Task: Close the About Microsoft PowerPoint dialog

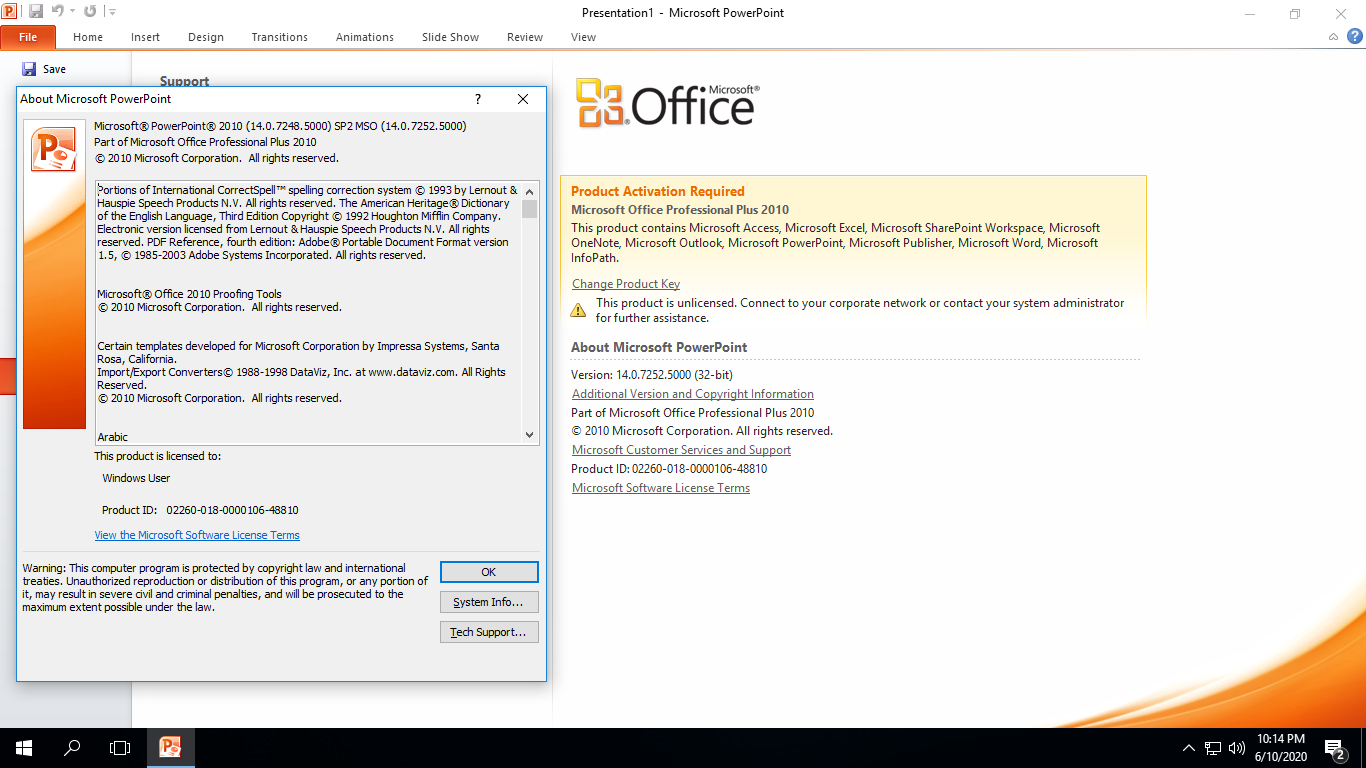Action: (x=523, y=99)
